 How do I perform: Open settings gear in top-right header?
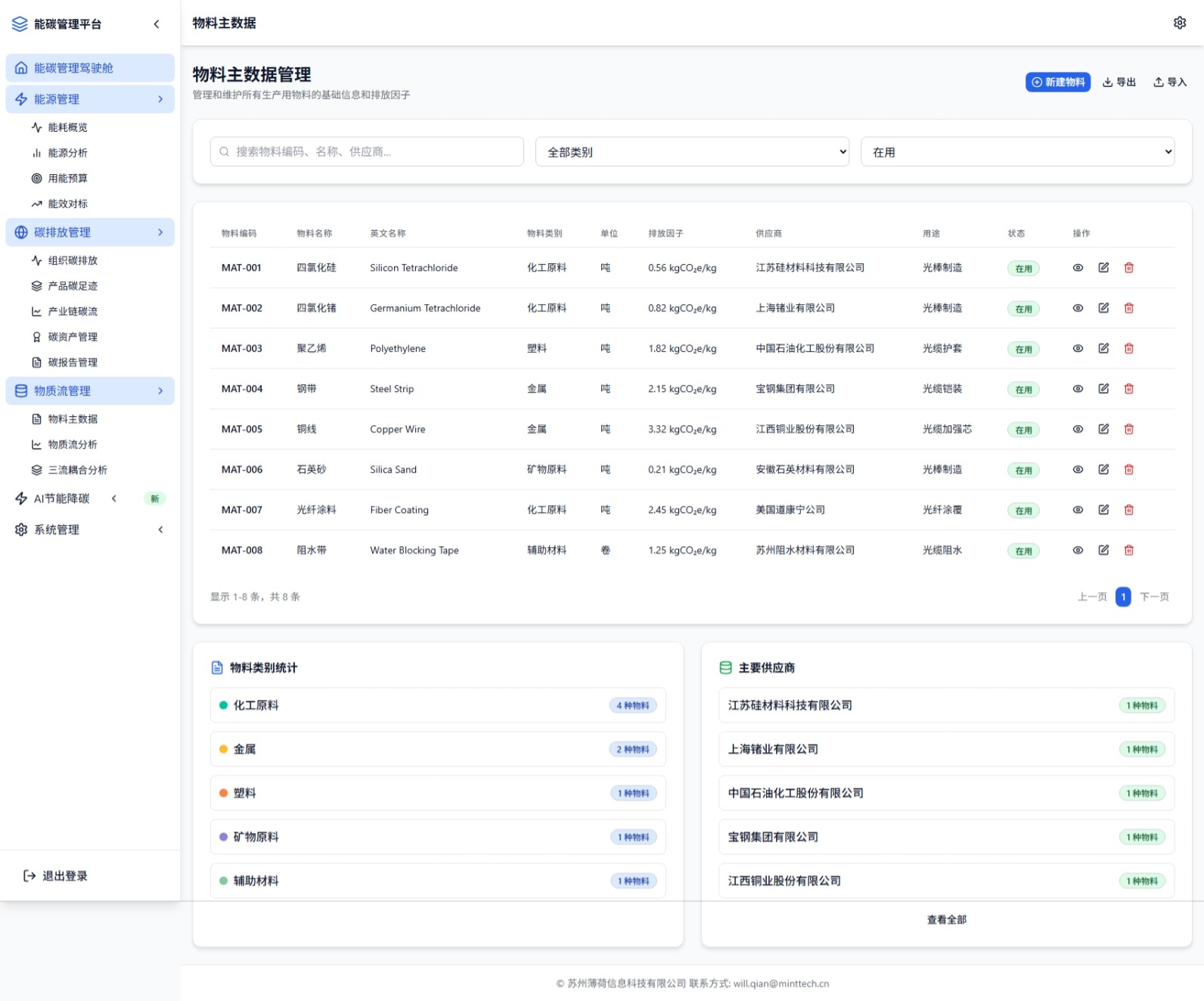click(x=1179, y=23)
